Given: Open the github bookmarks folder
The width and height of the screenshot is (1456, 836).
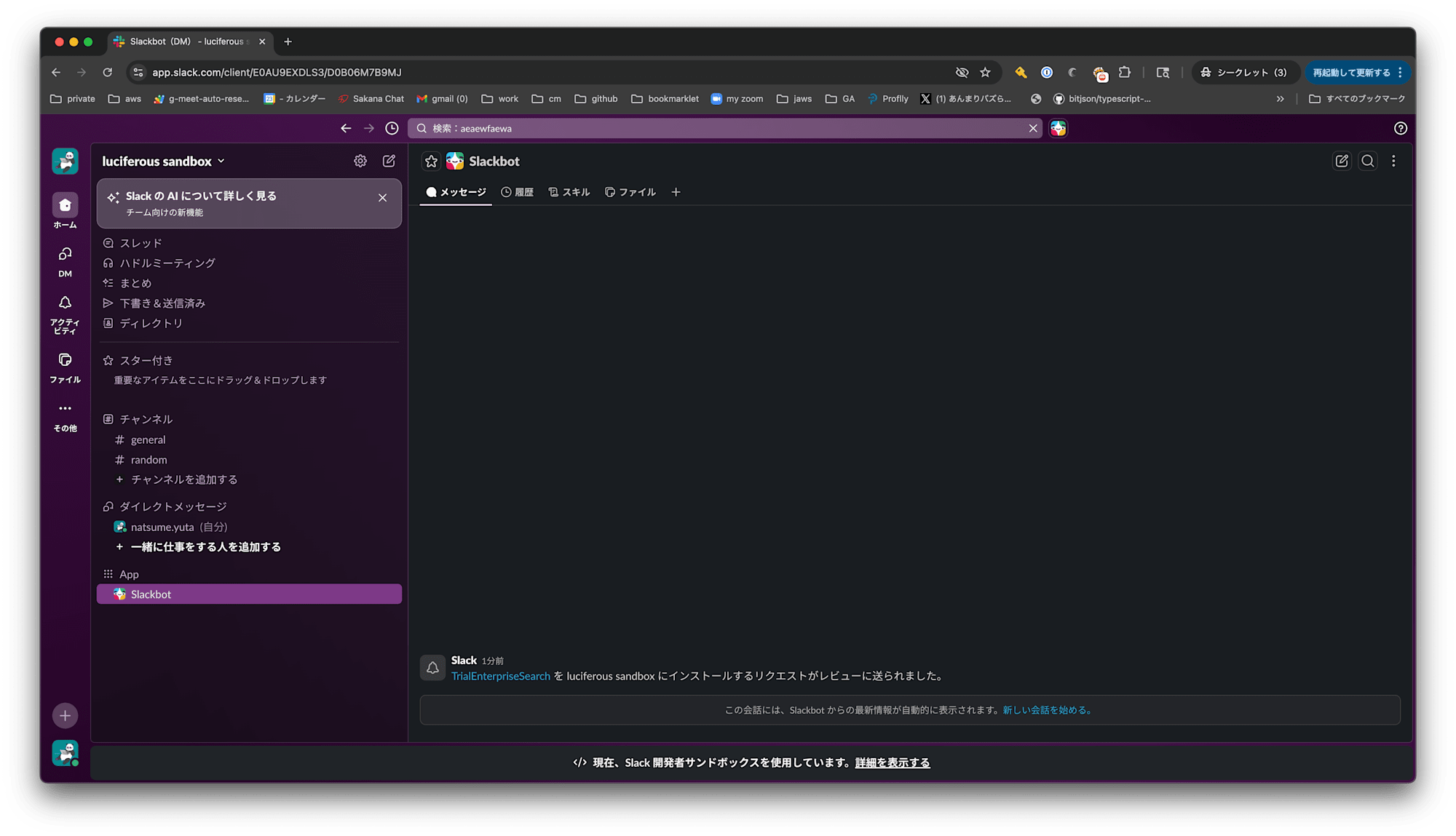Looking at the screenshot, I should coord(596,99).
